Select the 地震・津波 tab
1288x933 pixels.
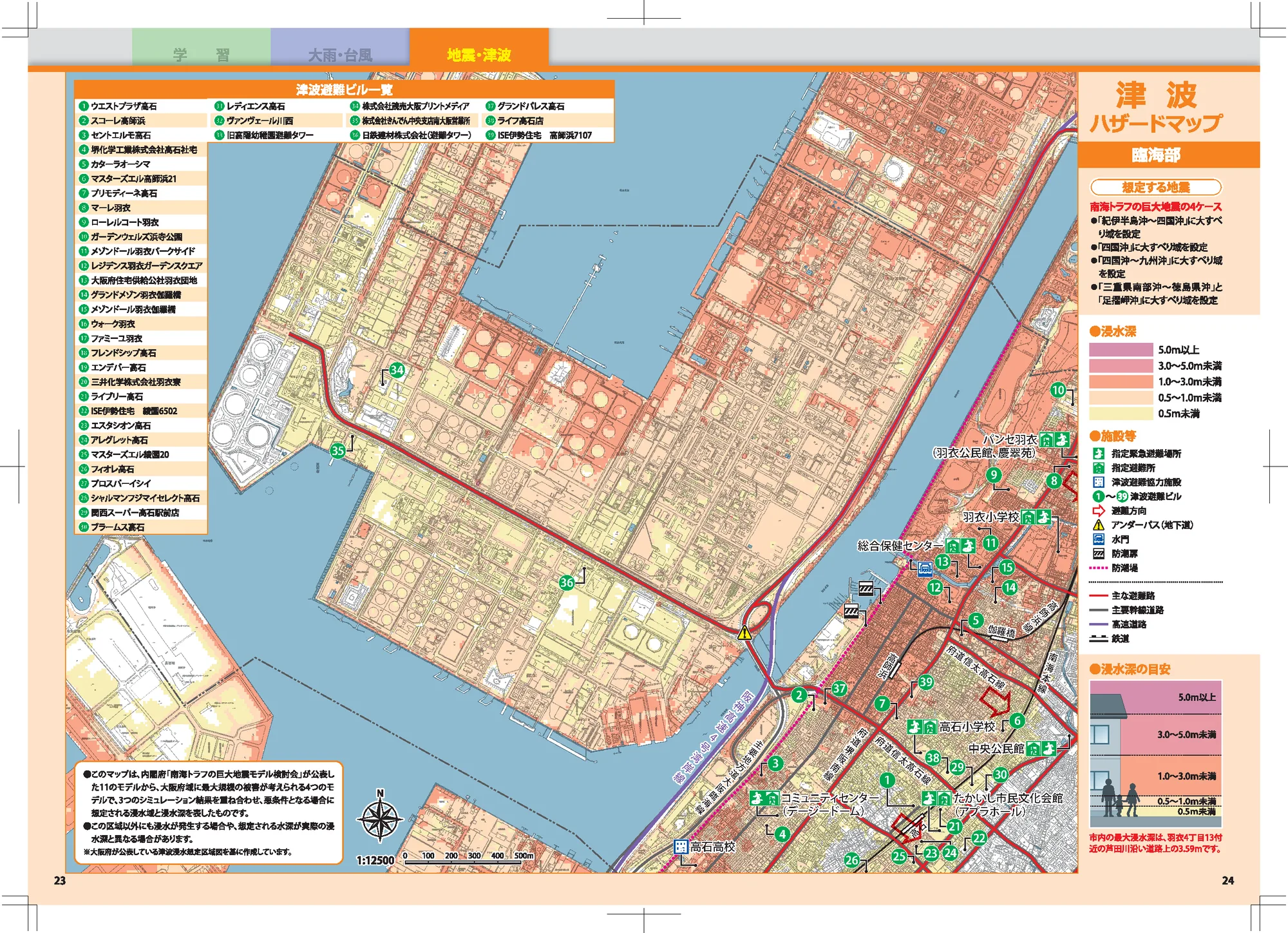pyautogui.click(x=479, y=47)
